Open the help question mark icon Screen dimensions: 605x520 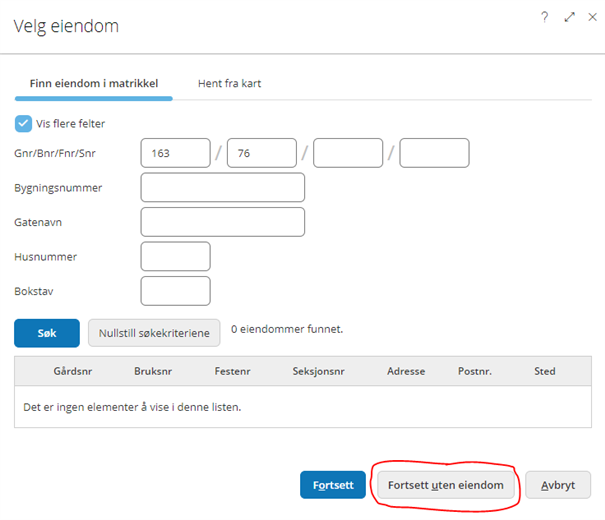tap(544, 17)
